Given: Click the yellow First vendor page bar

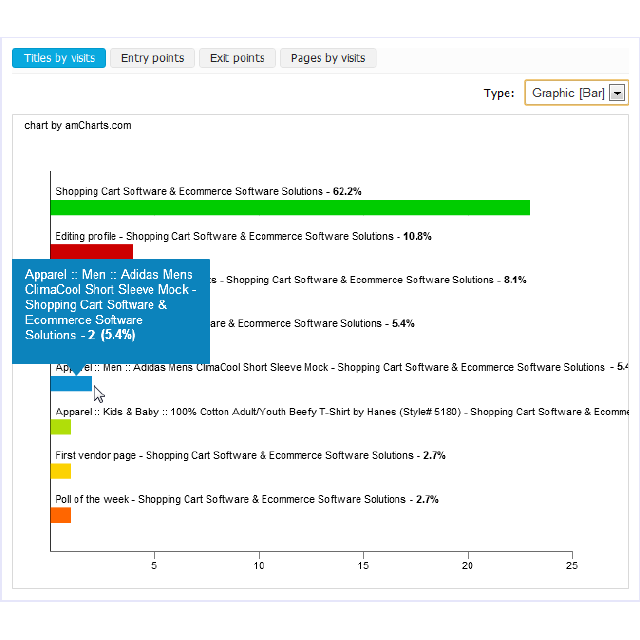Looking at the screenshot, I should (61, 471).
